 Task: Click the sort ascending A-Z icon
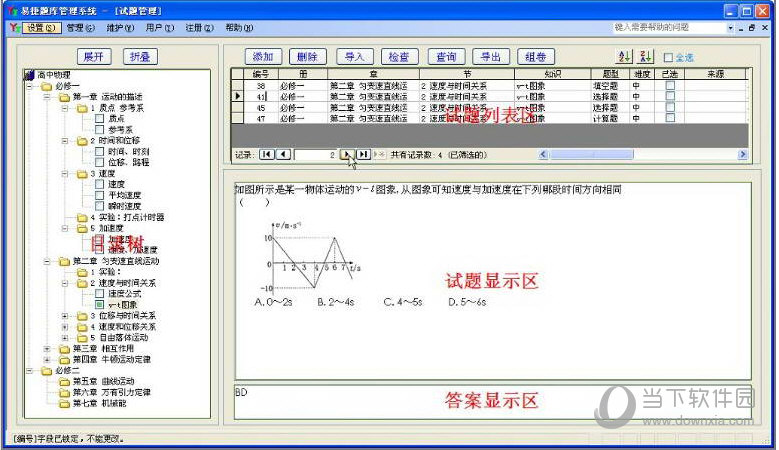pyautogui.click(x=623, y=57)
